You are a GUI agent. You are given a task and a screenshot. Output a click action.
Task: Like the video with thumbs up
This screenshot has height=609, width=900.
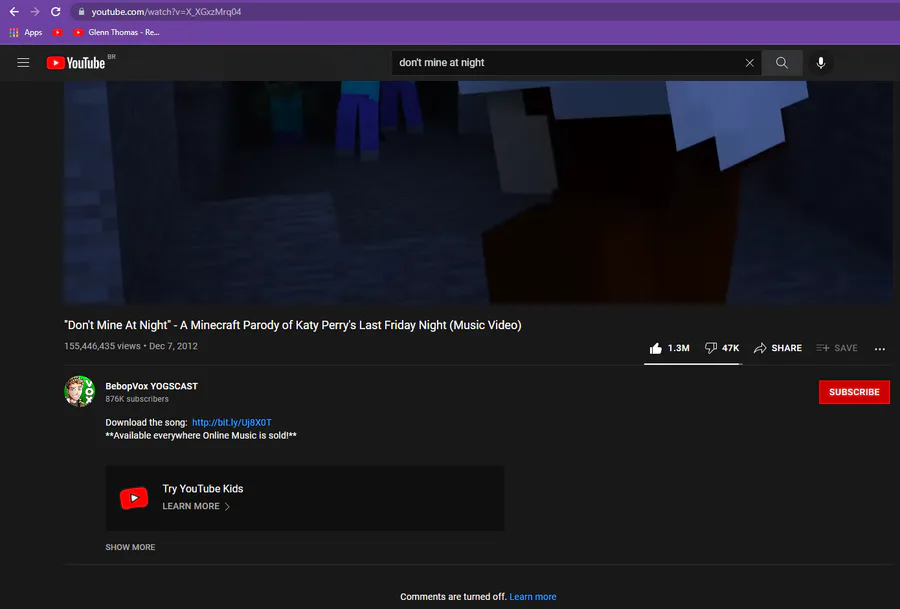pos(669,348)
